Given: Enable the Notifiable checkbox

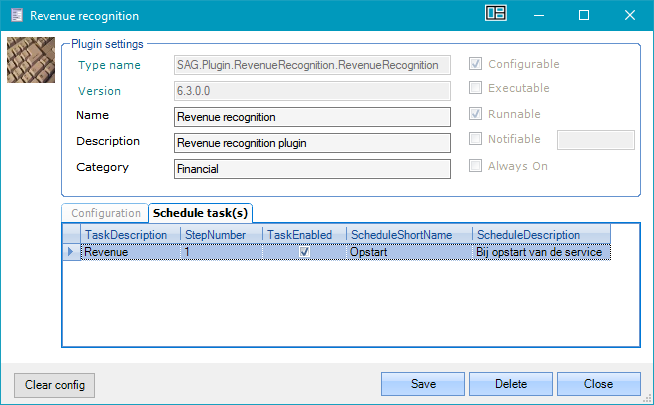Looking at the screenshot, I should pyautogui.click(x=477, y=140).
